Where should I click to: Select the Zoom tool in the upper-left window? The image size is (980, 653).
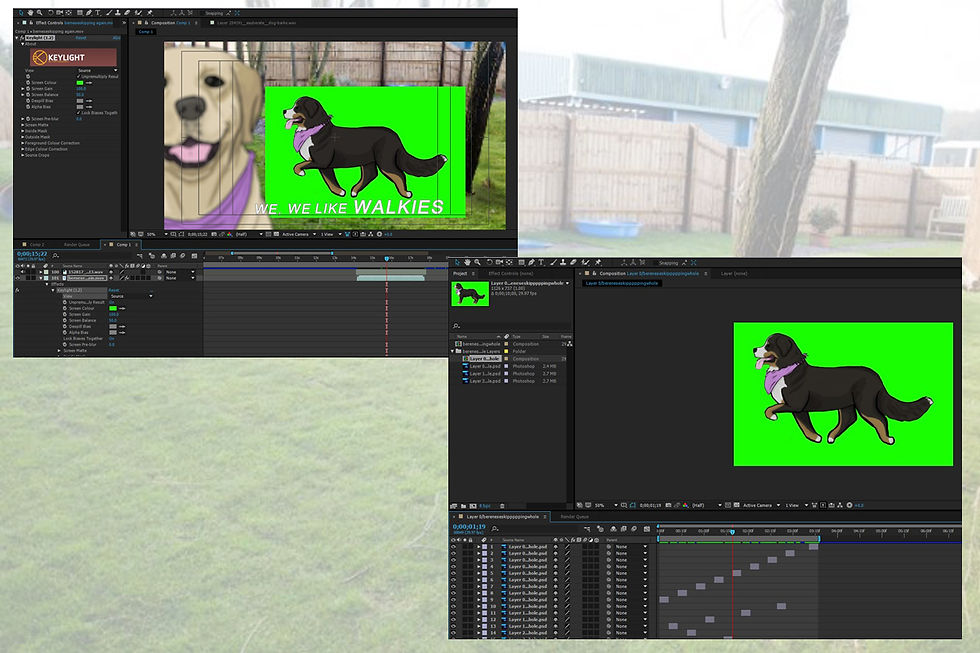pyautogui.click(x=39, y=13)
